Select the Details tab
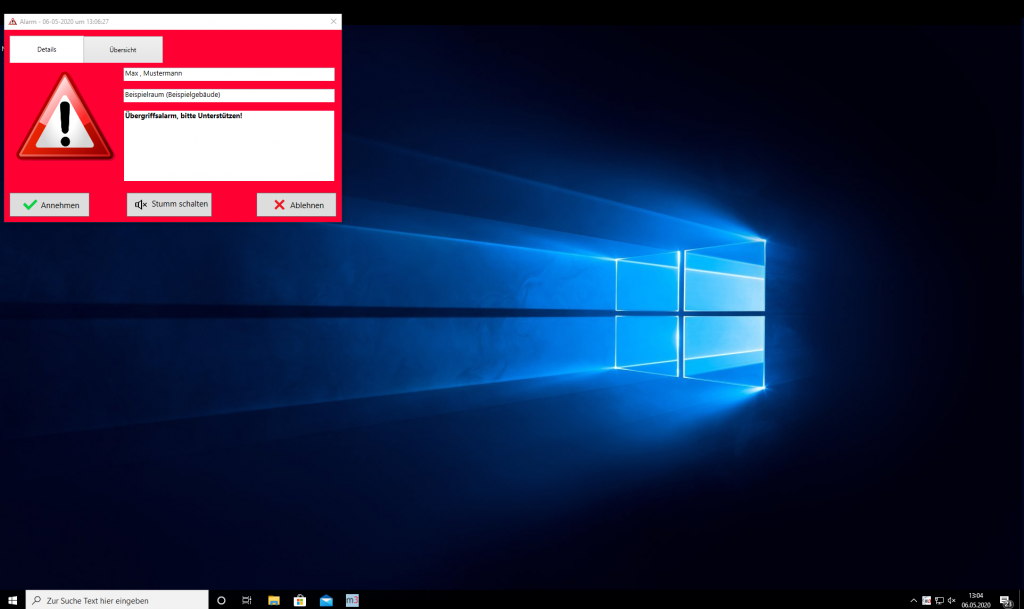 point(46,50)
